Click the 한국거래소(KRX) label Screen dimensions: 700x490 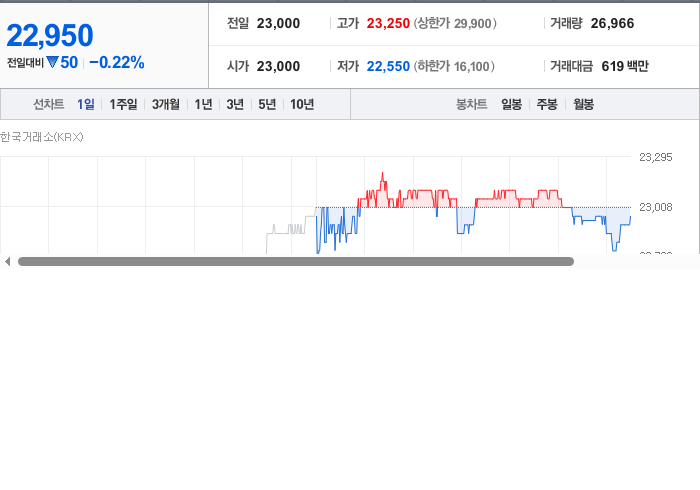(42, 137)
